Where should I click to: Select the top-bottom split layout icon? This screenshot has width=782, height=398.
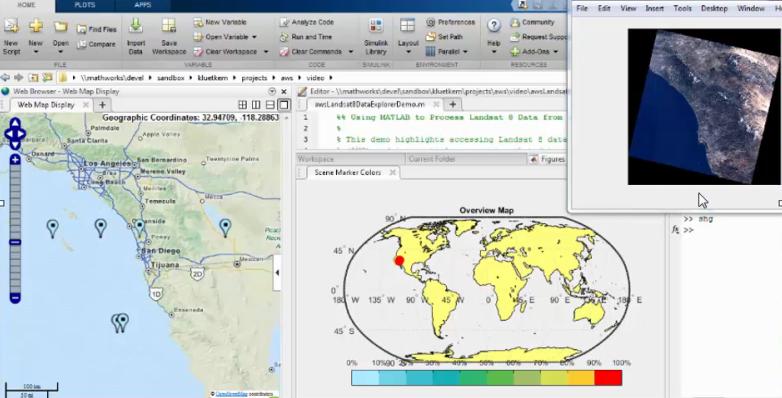[x=270, y=105]
